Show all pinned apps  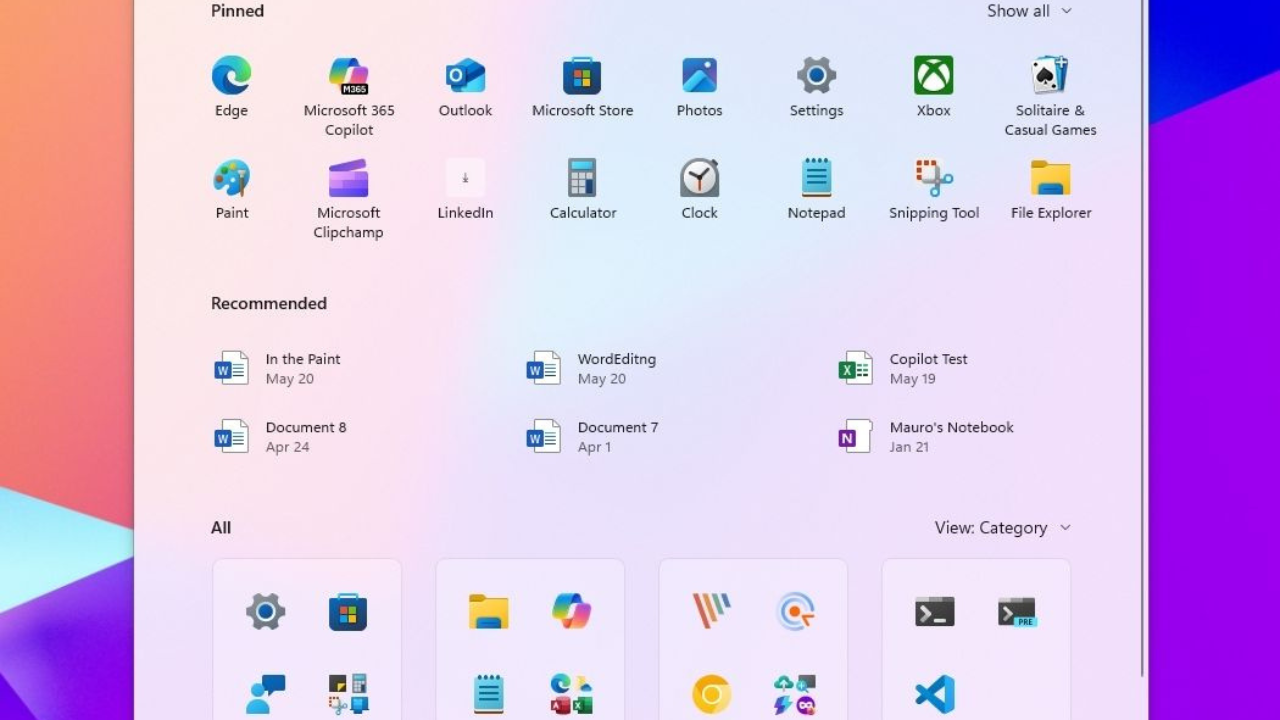pyautogui.click(x=1029, y=11)
